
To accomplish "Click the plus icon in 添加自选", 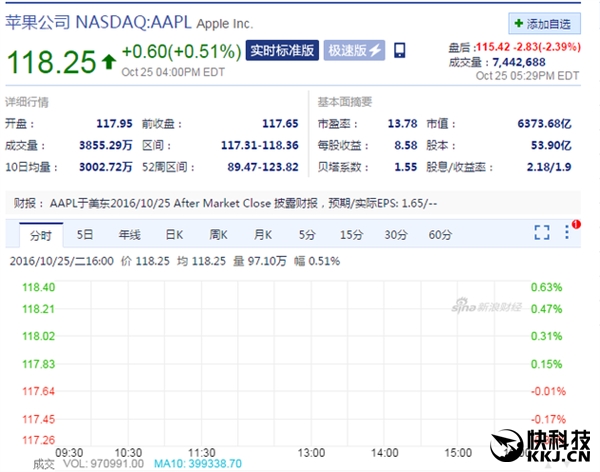I will pyautogui.click(x=518, y=22).
